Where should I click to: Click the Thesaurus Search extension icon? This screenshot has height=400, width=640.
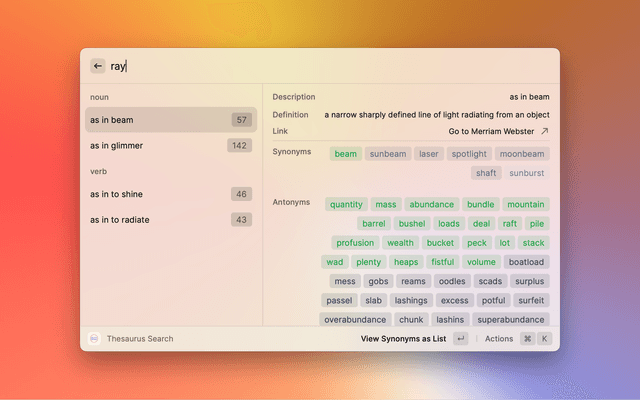[94, 339]
